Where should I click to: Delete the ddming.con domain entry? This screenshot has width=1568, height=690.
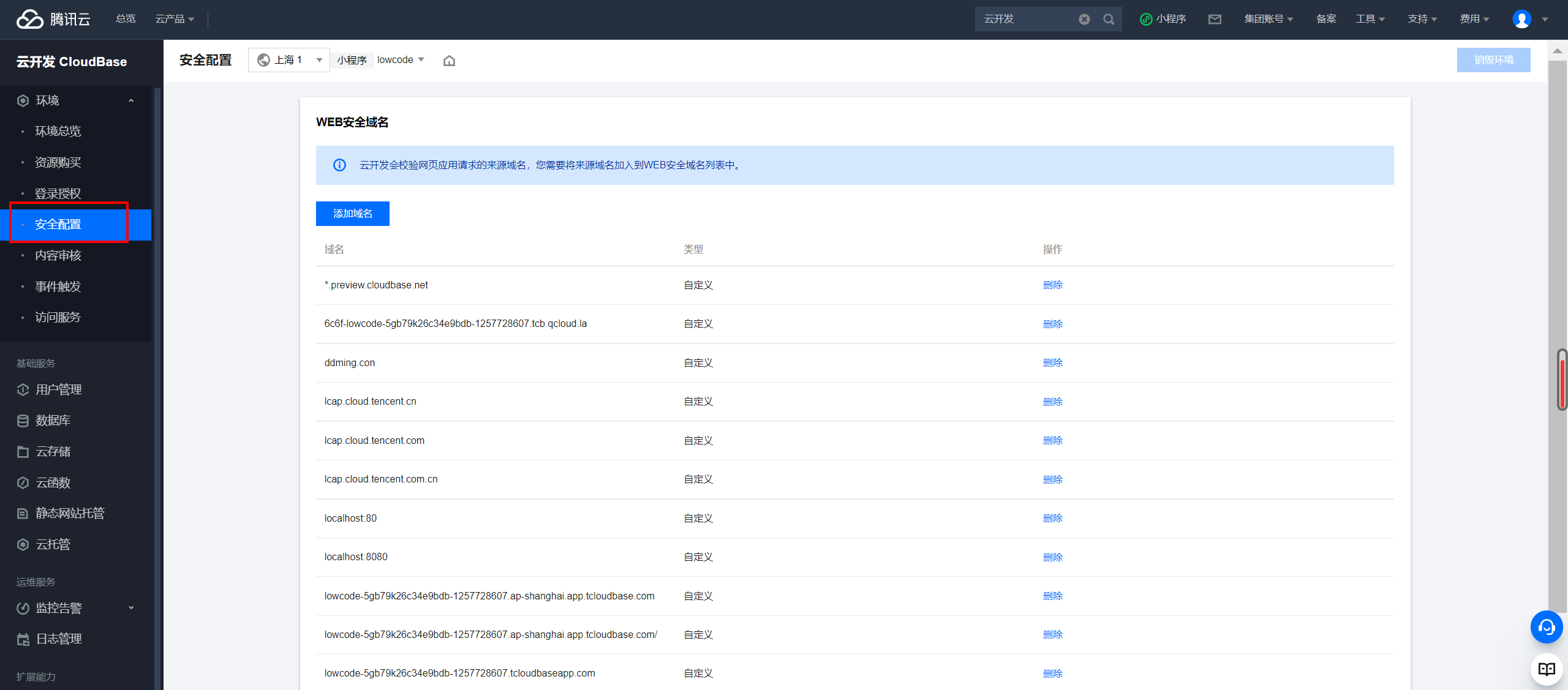(x=1052, y=363)
